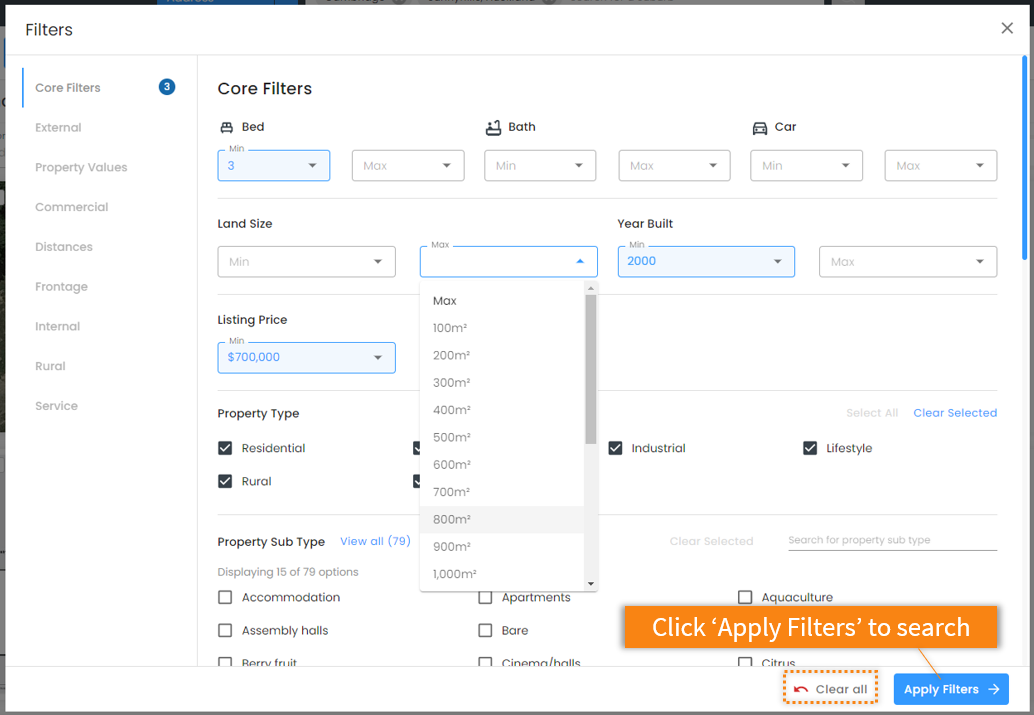
Task: Click the dropdown list scroll-up arrow
Action: coord(591,288)
